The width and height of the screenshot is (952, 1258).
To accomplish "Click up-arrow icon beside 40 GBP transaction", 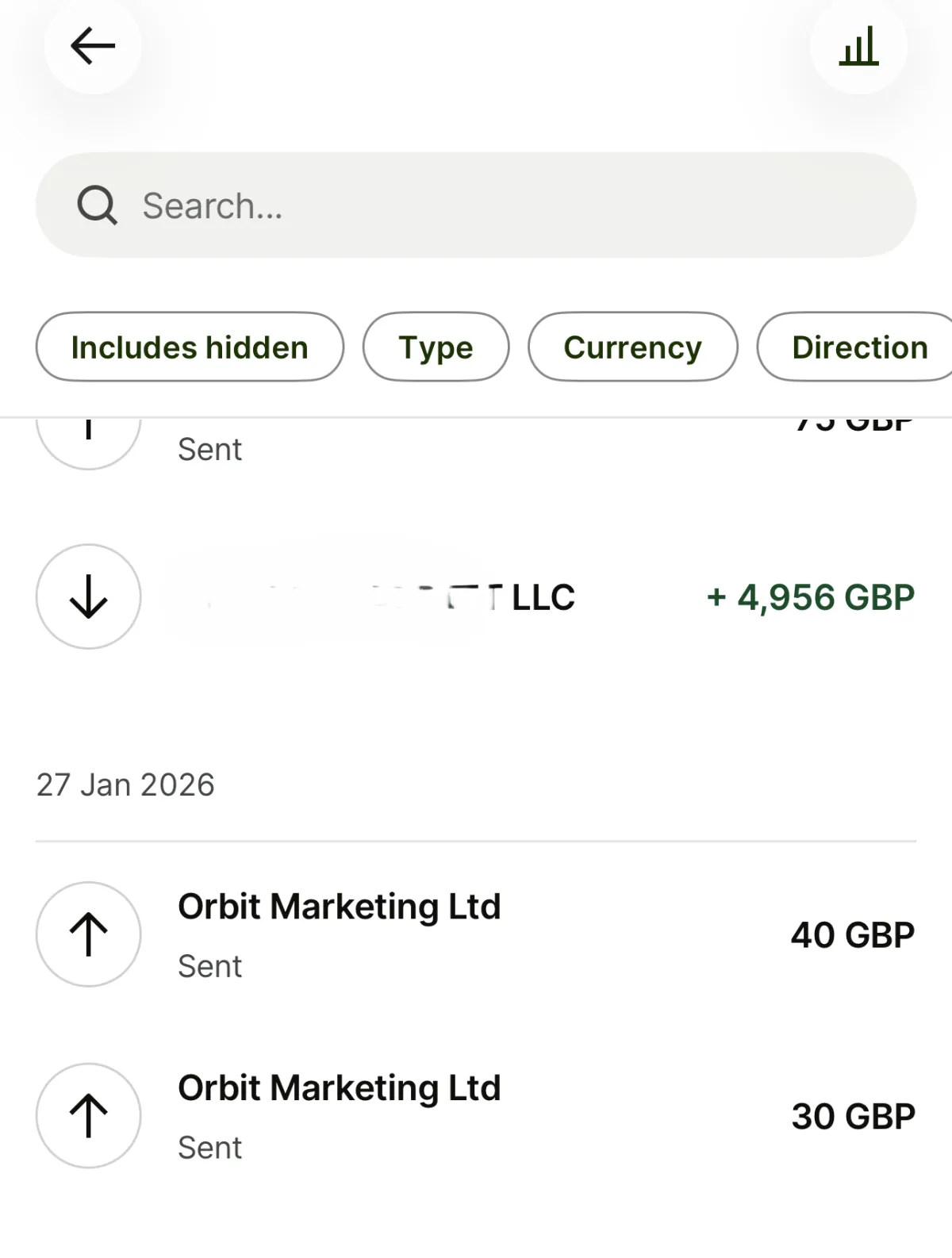I will click(89, 934).
